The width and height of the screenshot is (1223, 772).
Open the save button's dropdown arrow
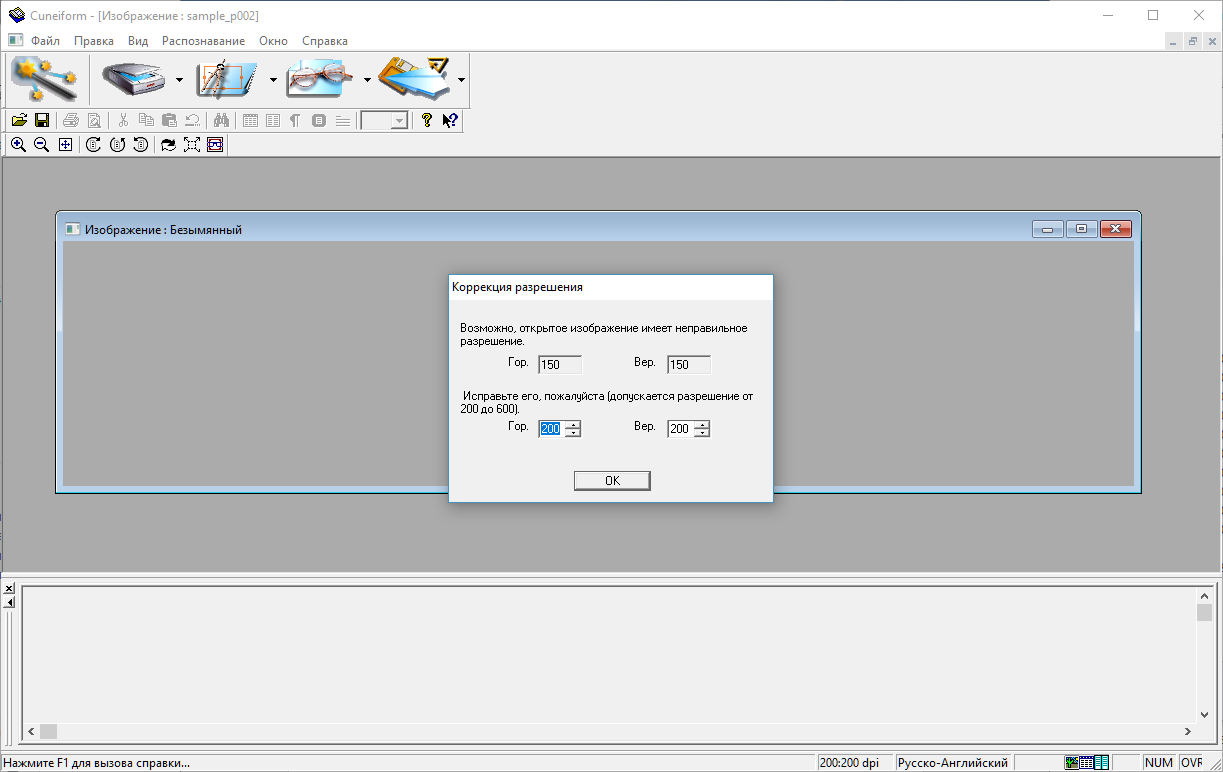(461, 80)
